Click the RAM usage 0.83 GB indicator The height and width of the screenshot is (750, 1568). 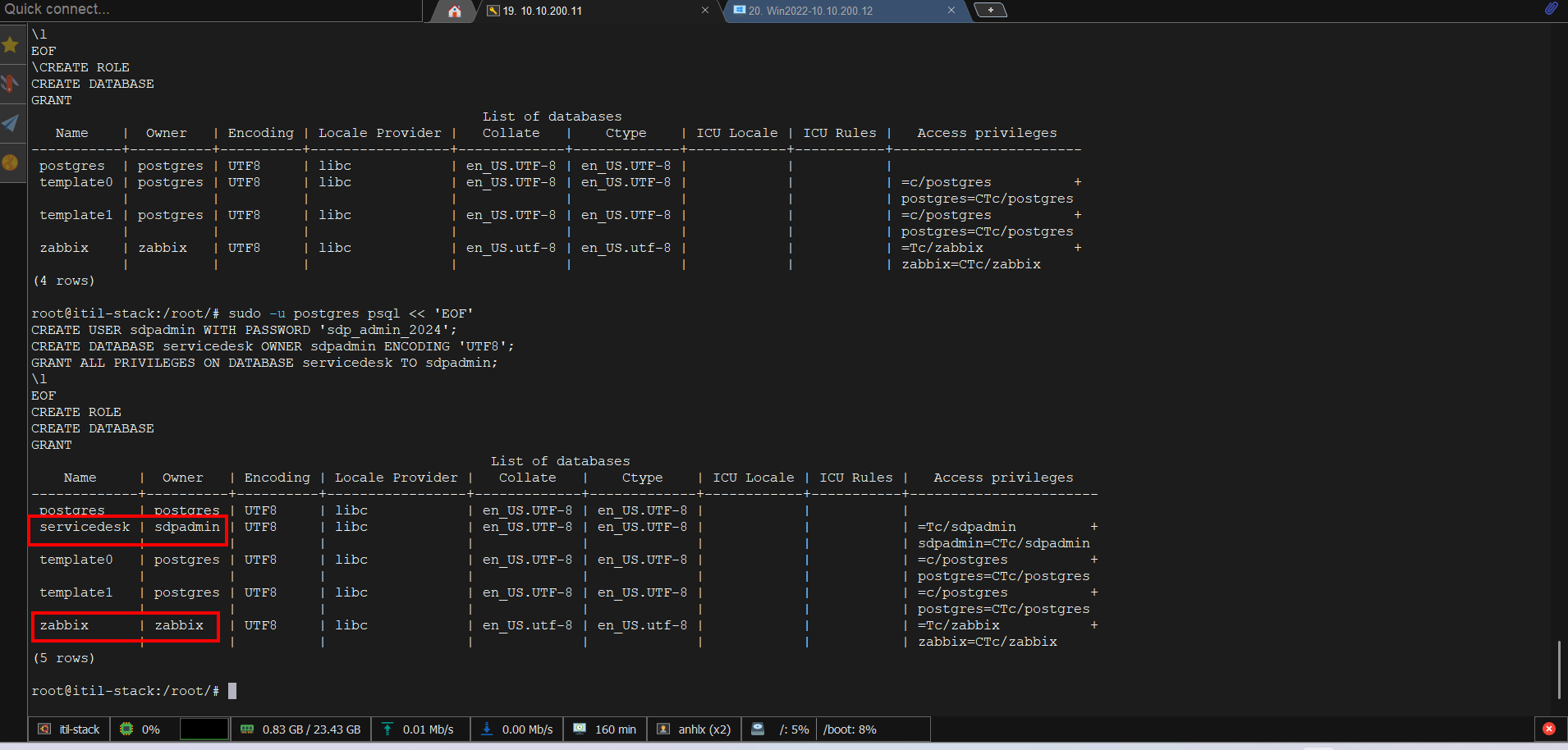[x=300, y=729]
